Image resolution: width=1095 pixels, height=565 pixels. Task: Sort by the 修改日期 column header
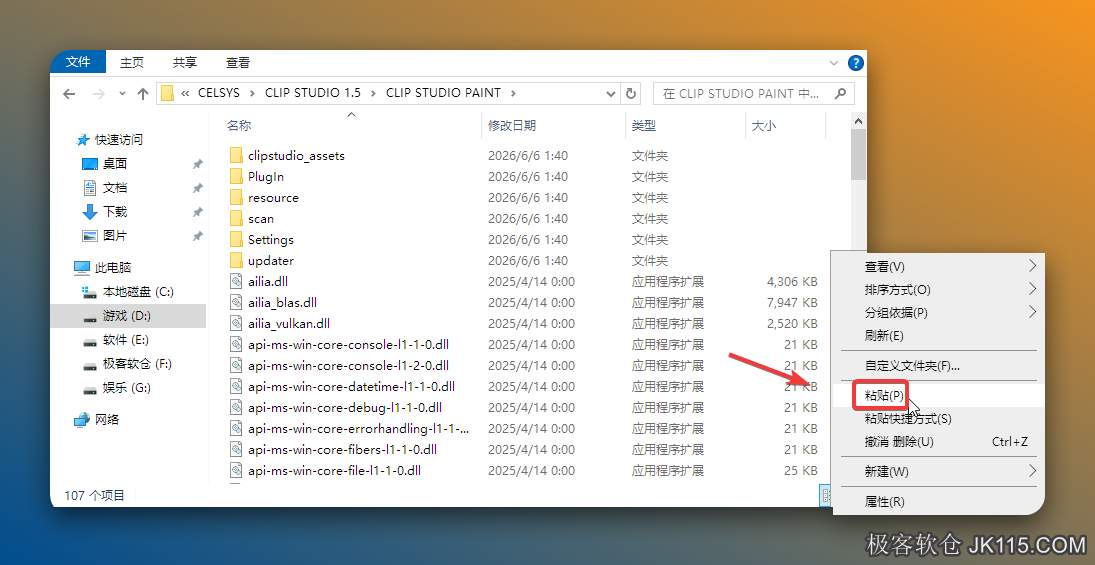point(512,126)
